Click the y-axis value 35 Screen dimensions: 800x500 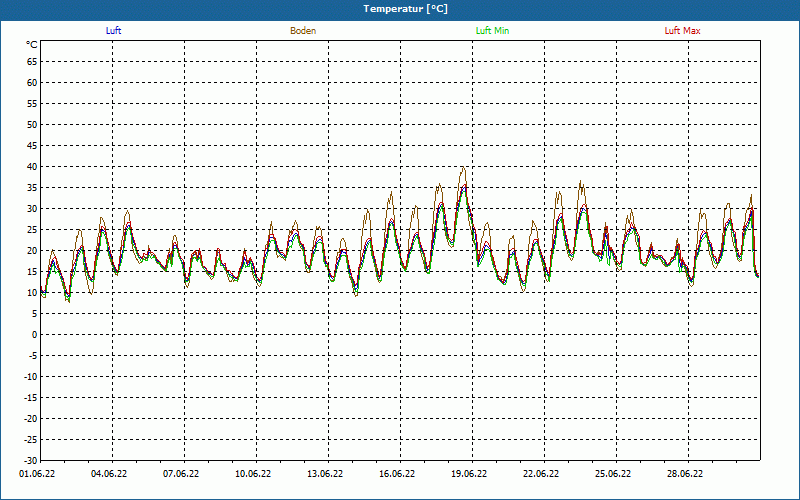[32, 188]
